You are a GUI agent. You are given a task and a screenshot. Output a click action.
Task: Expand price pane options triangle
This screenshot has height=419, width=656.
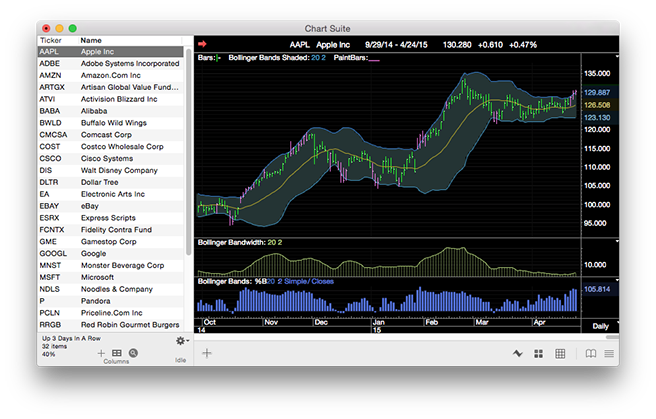(617, 56)
